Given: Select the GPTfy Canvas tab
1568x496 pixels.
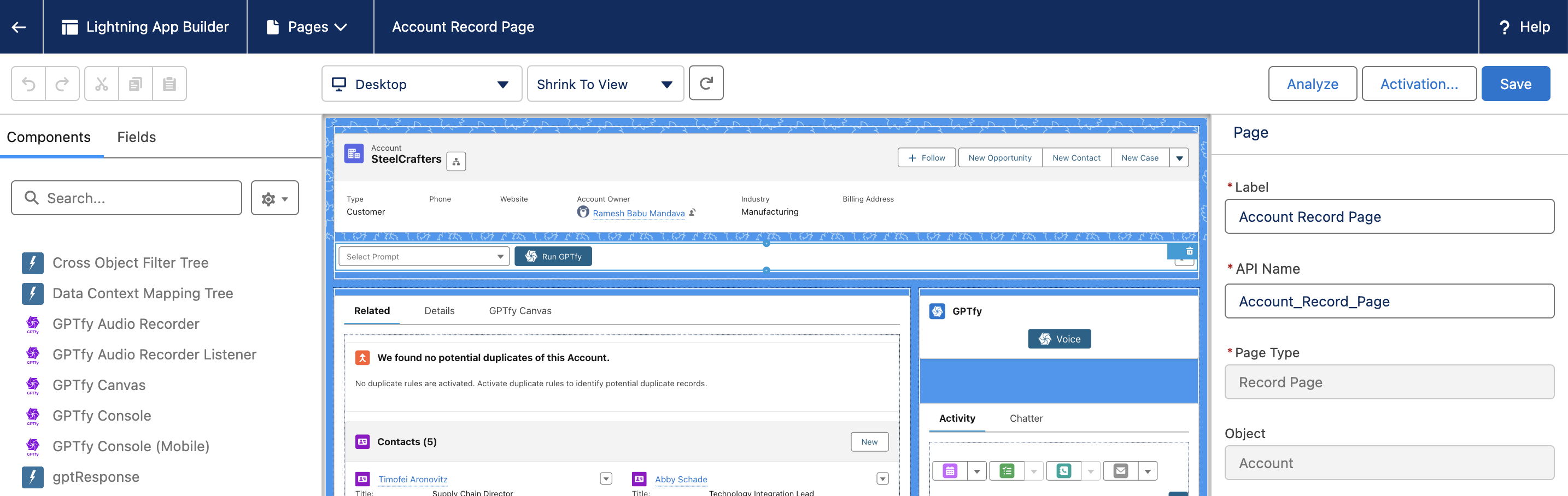Looking at the screenshot, I should tap(520, 311).
